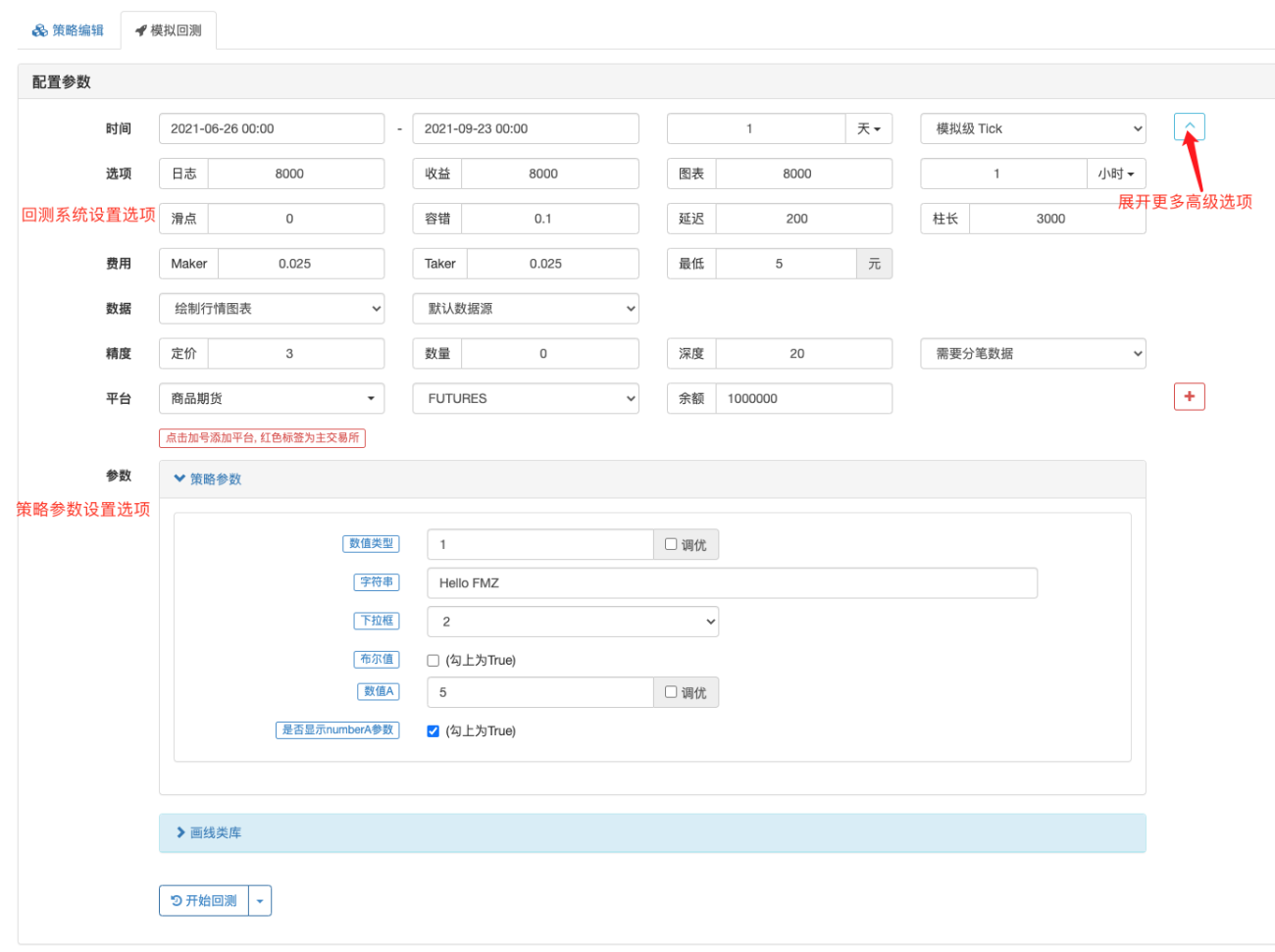
Task: Click the 布尔值 parameter label
Action: tap(377, 659)
